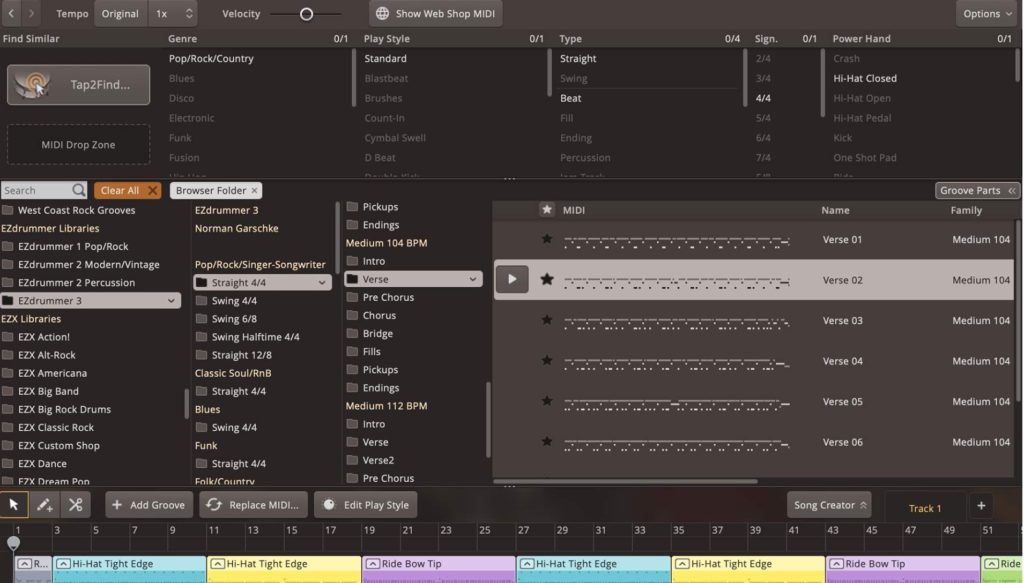Open the 1x tempo multiplier stepper
1024x583 pixels.
172,13
